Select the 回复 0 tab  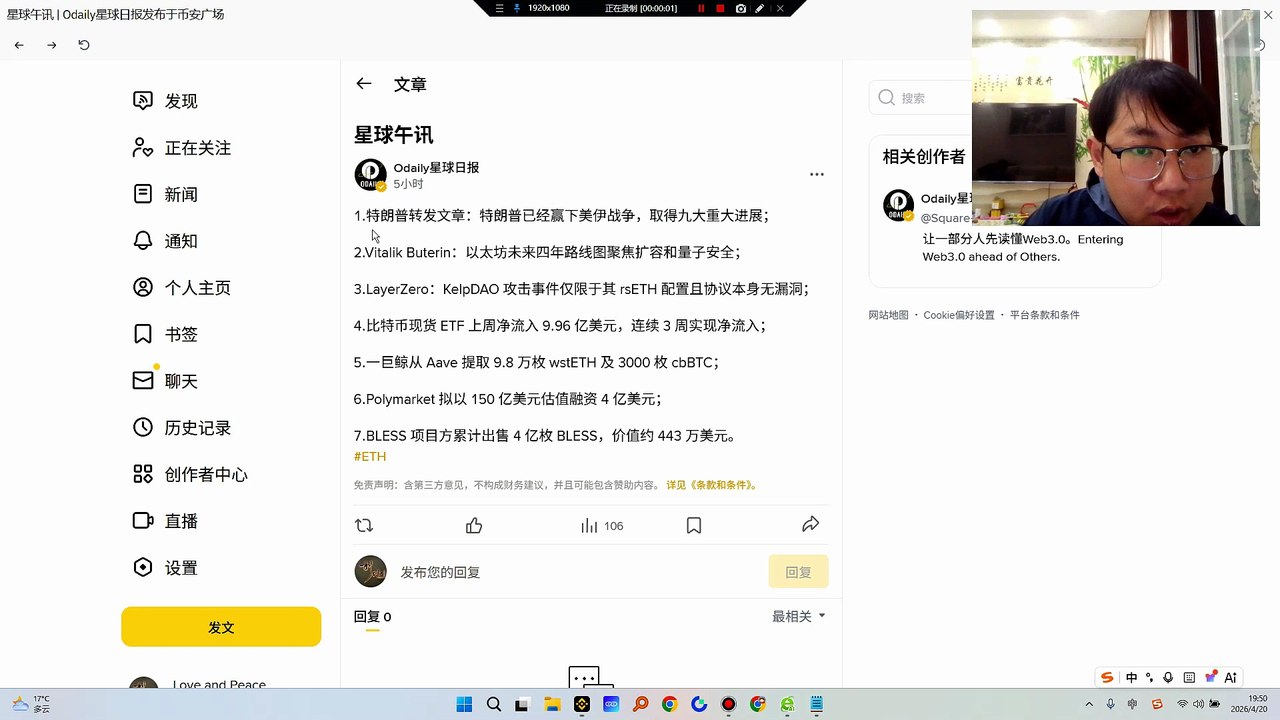(372, 617)
